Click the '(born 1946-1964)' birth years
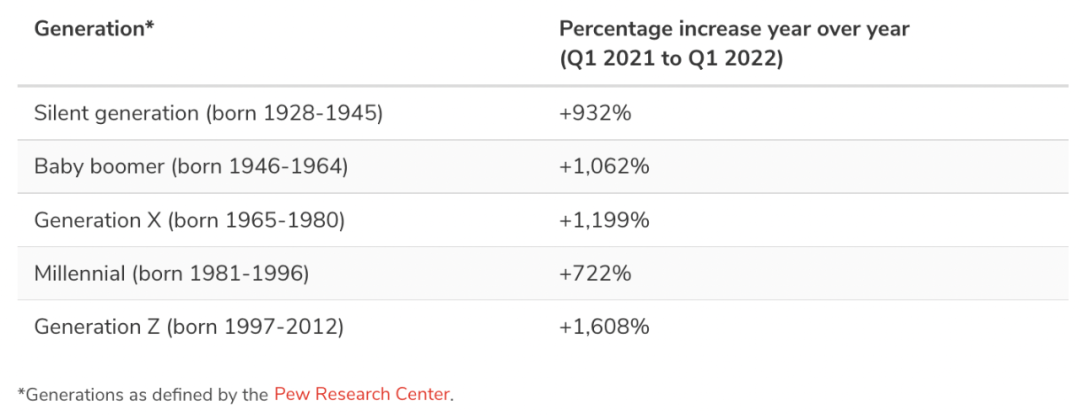This screenshot has height=415, width=1080. 258,166
